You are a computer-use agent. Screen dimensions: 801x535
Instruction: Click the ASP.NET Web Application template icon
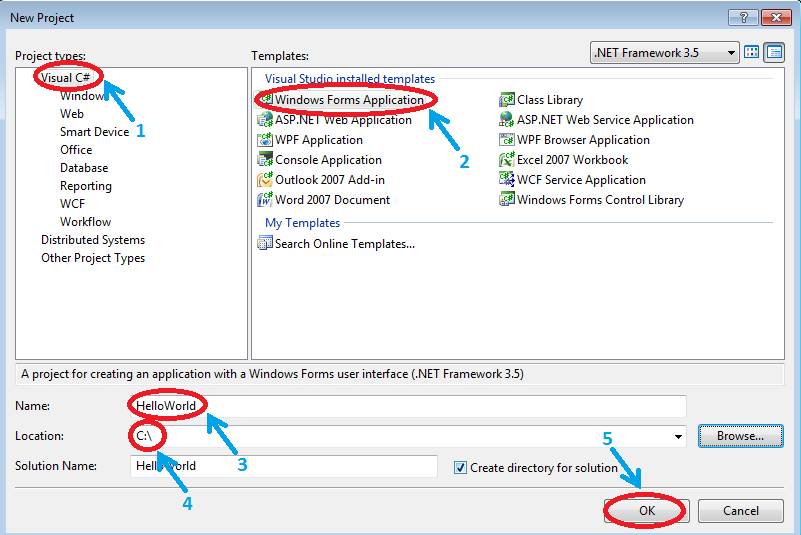[265, 120]
